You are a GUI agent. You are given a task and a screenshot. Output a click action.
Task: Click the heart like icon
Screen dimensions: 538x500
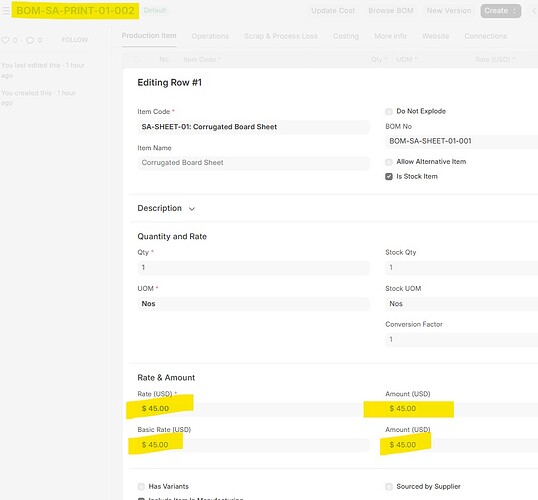pyautogui.click(x=5, y=40)
